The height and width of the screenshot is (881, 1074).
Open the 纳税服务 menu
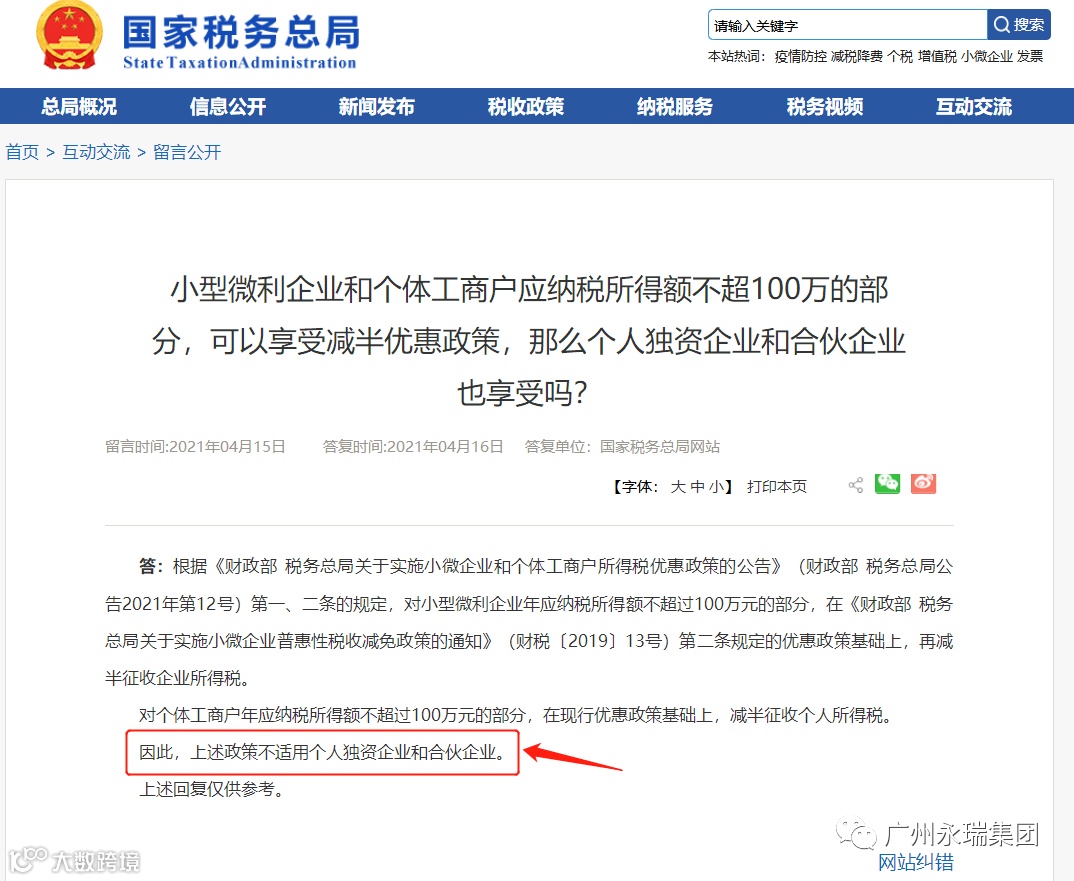(x=675, y=106)
